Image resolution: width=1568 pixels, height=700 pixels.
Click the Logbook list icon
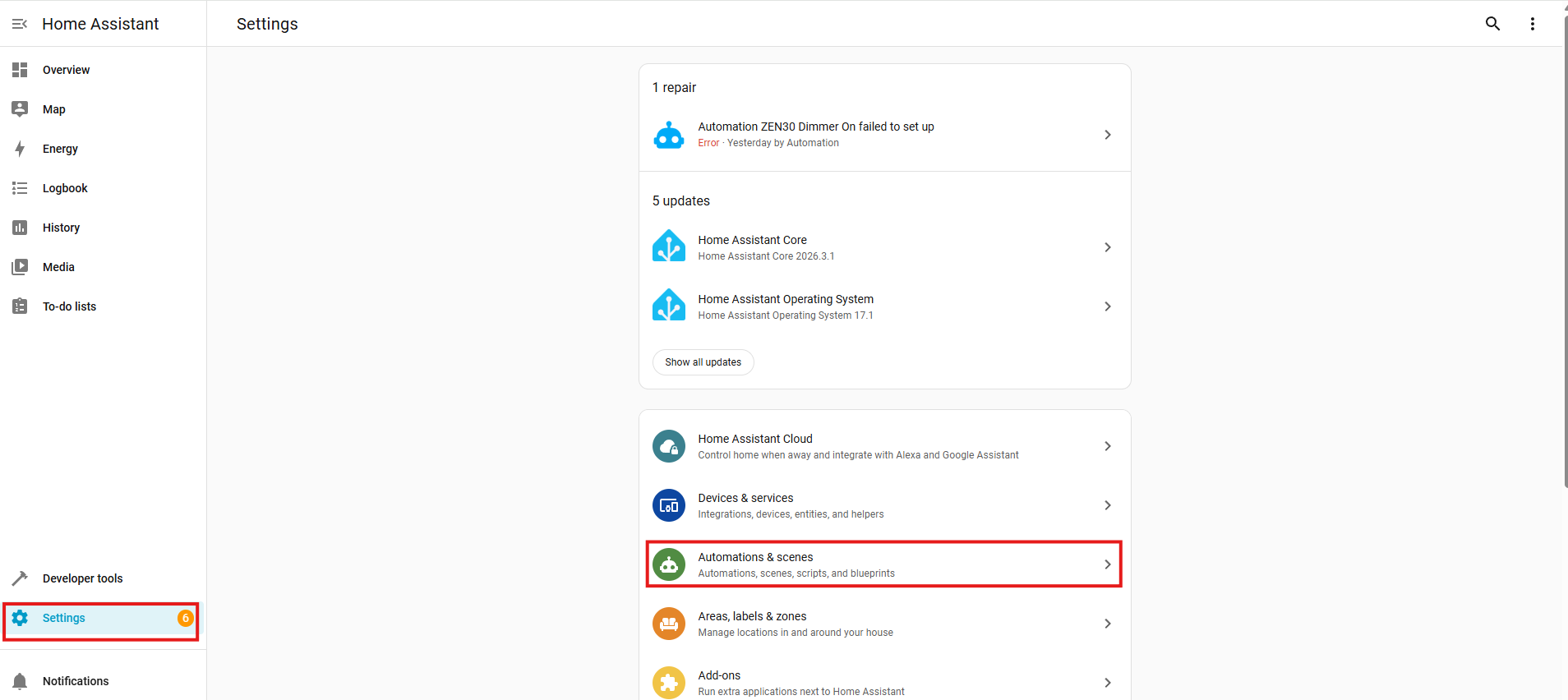point(20,188)
